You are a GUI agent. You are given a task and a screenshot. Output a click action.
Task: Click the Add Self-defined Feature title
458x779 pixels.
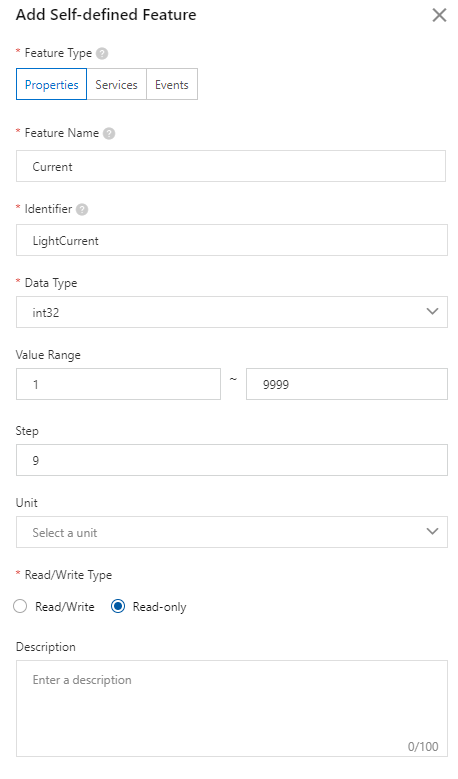(106, 15)
